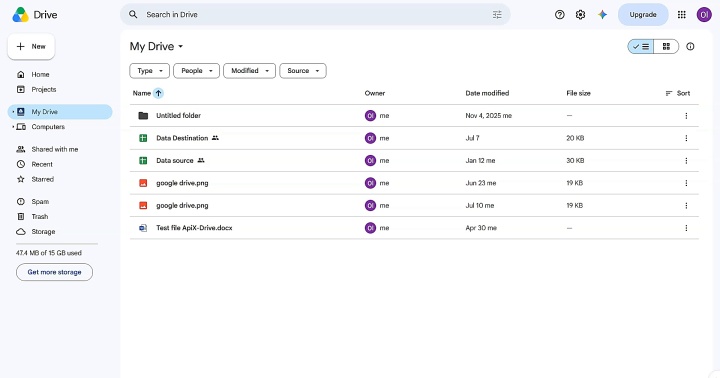Open more actions for Untitled folder
Image resolution: width=720 pixels, height=378 pixels.
click(x=686, y=116)
